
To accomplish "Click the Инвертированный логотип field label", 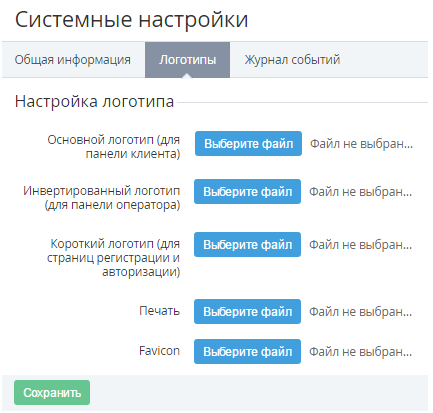I will click(x=102, y=198).
